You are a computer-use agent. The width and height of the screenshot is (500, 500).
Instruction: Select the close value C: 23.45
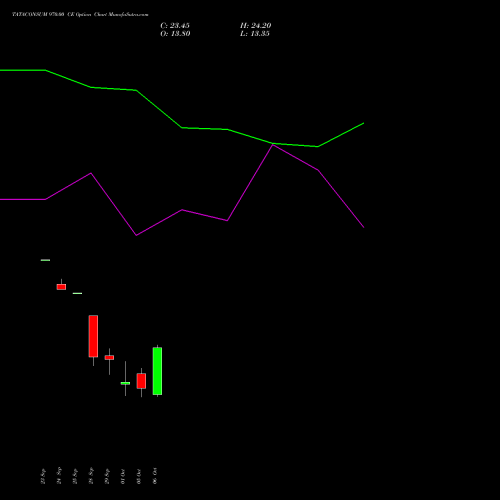(x=175, y=26)
